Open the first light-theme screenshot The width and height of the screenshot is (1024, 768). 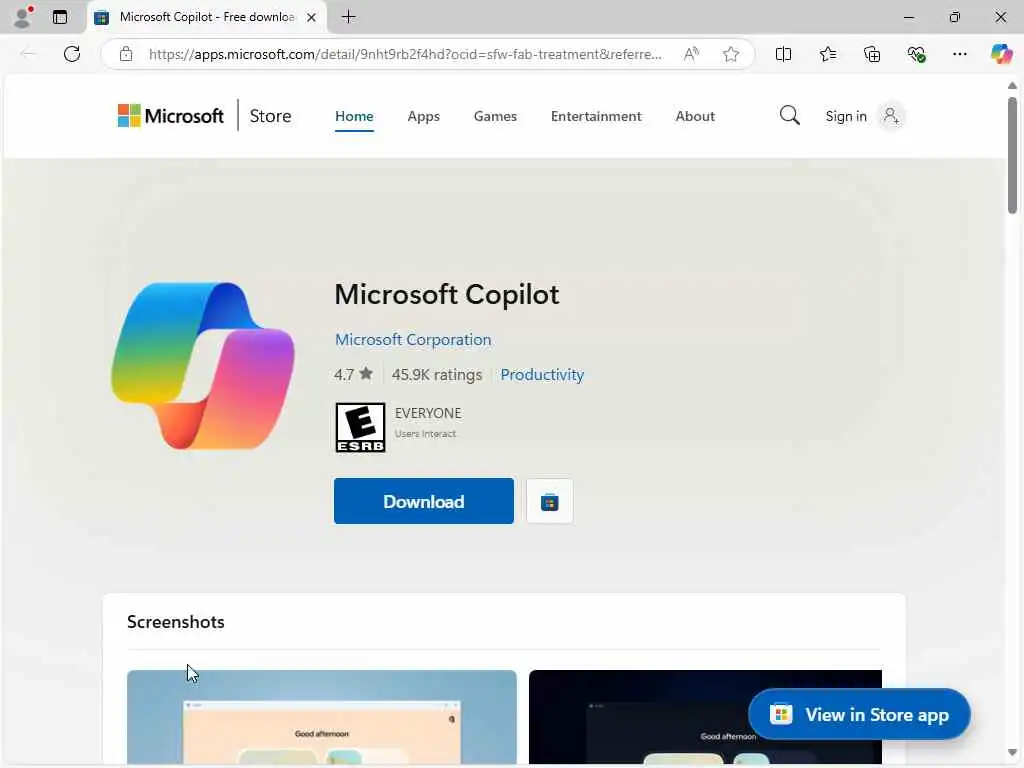pos(321,717)
